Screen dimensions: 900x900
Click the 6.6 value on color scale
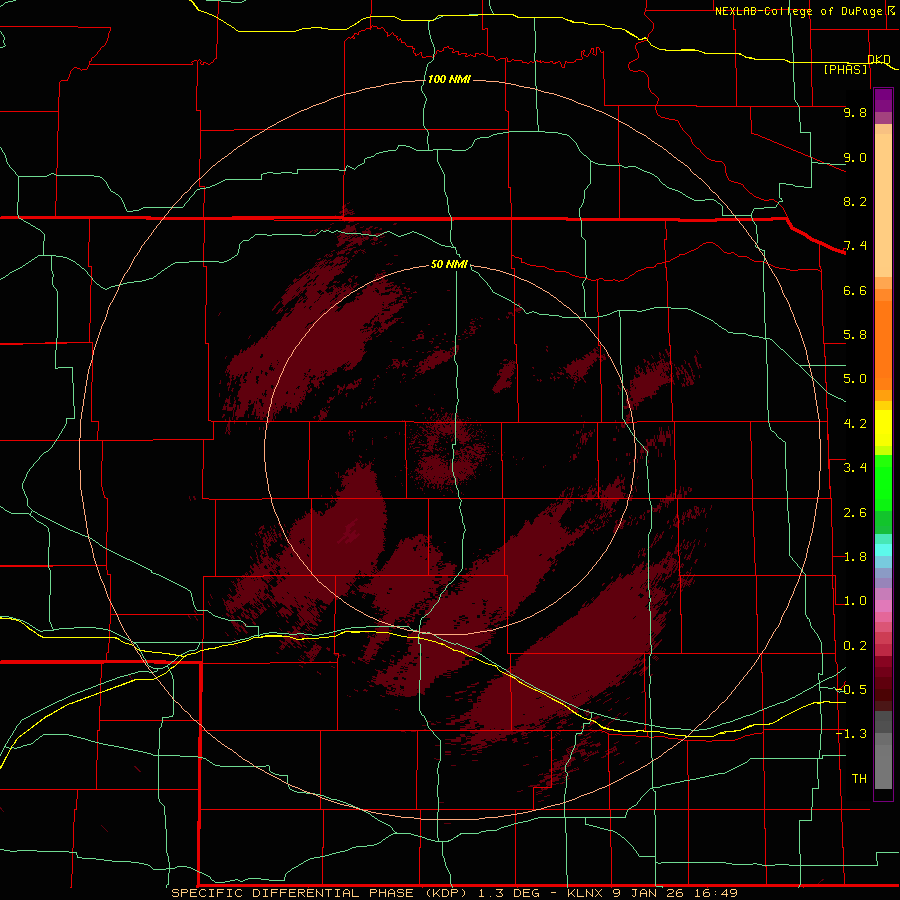(855, 290)
